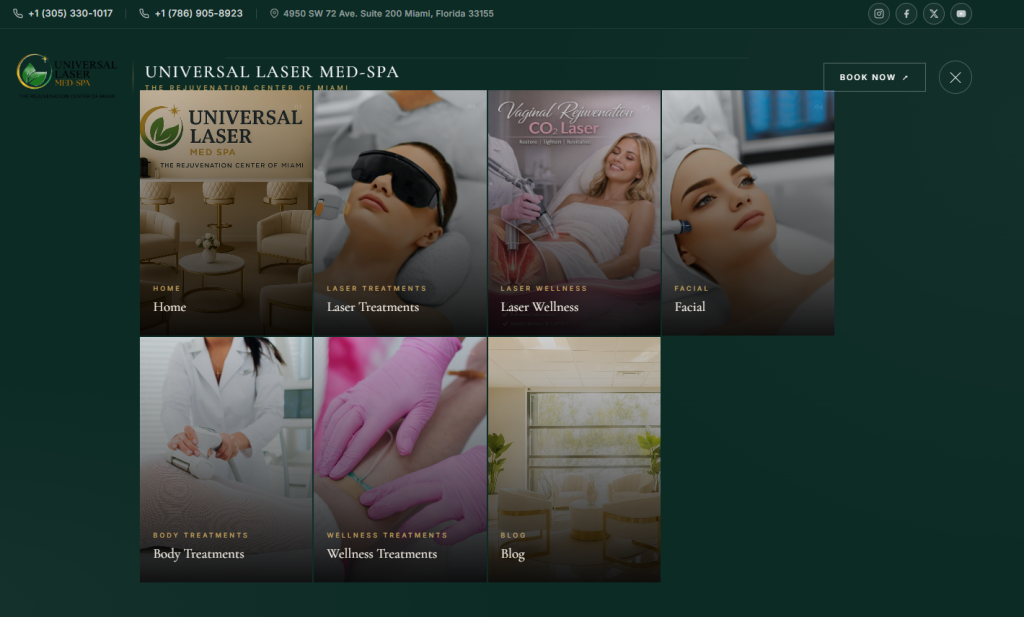The height and width of the screenshot is (617, 1024).
Task: Open the Facebook social icon
Action: [906, 14]
